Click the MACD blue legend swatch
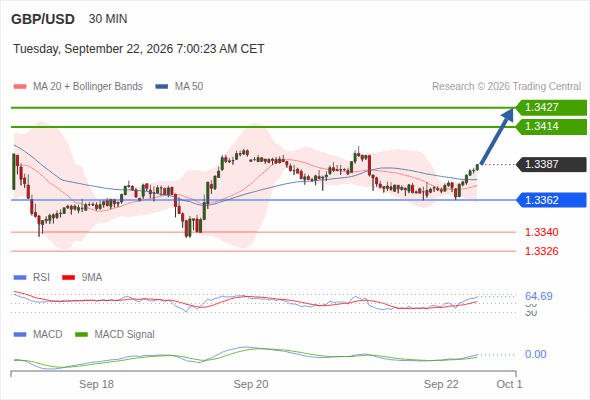590x400 pixels. 20,335
